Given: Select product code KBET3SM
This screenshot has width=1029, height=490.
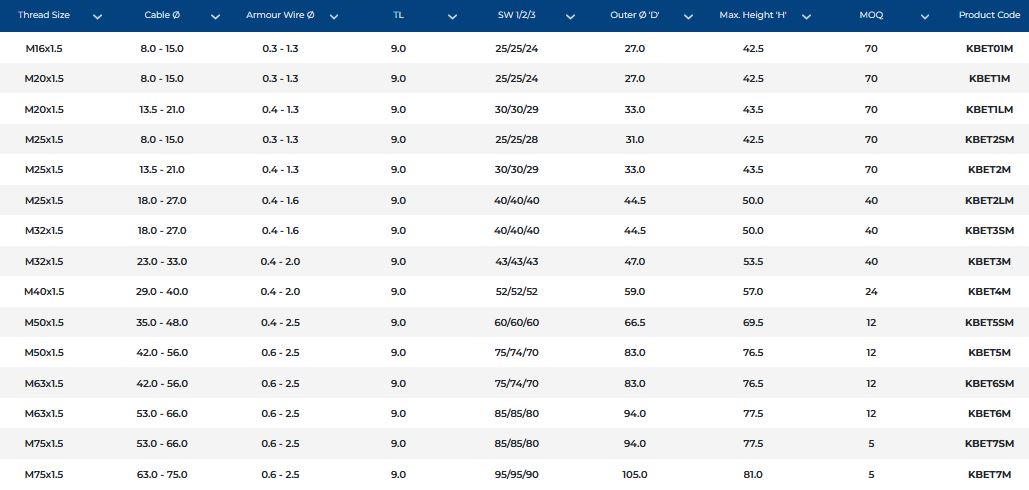Looking at the screenshot, I should point(989,231).
